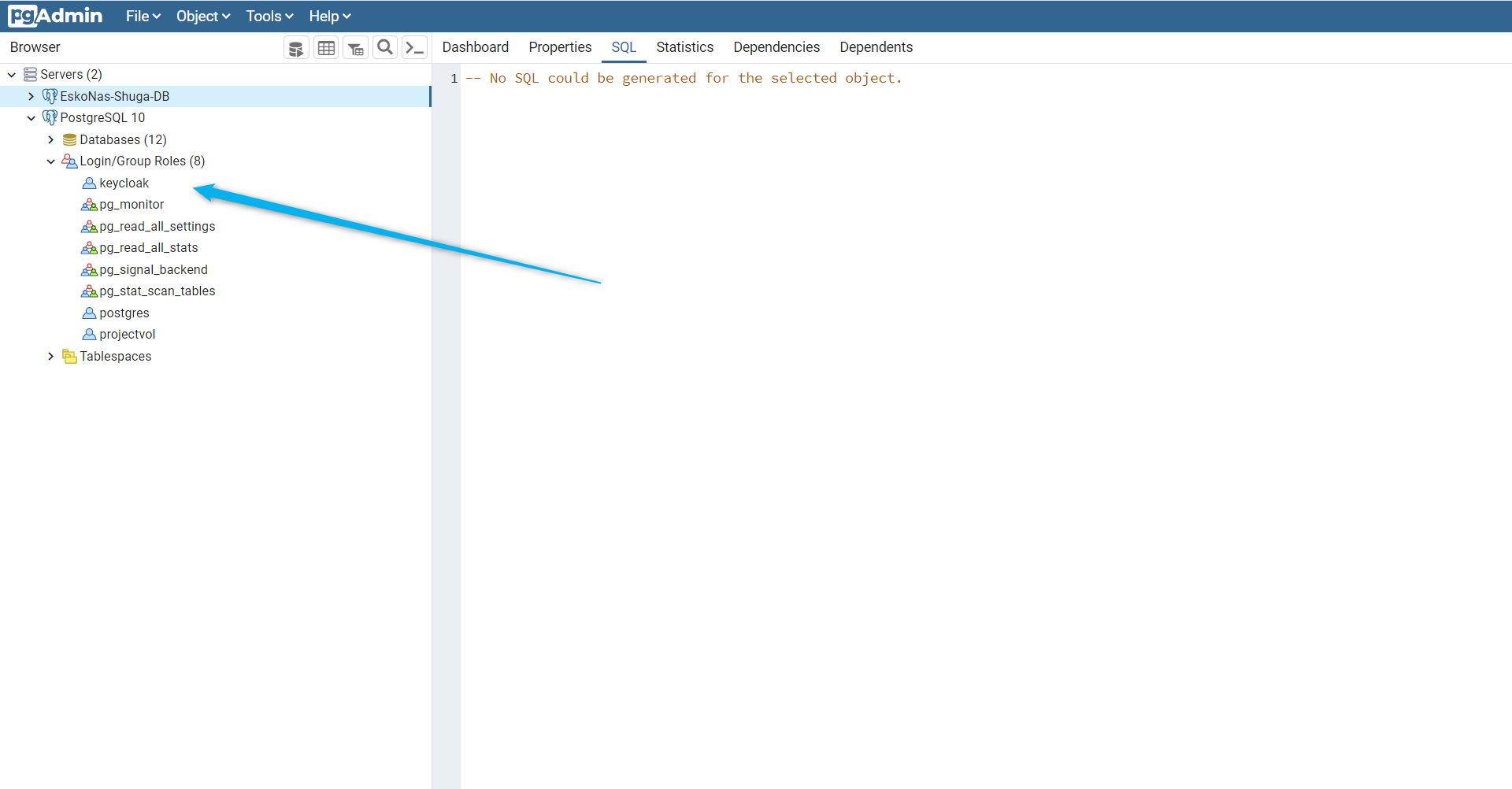
Task: Click the Login/Group Roles (8) label
Action: pyautogui.click(x=143, y=161)
